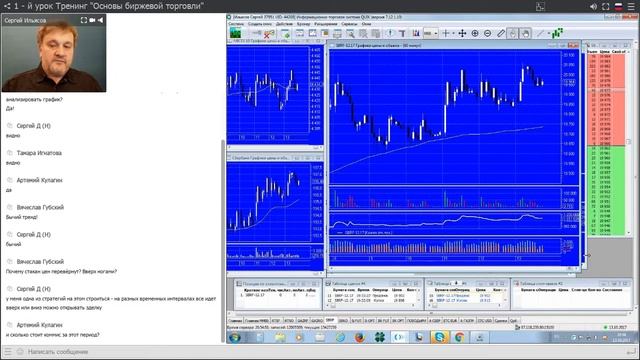Switch the webinar player to fullscreen

point(606,7)
